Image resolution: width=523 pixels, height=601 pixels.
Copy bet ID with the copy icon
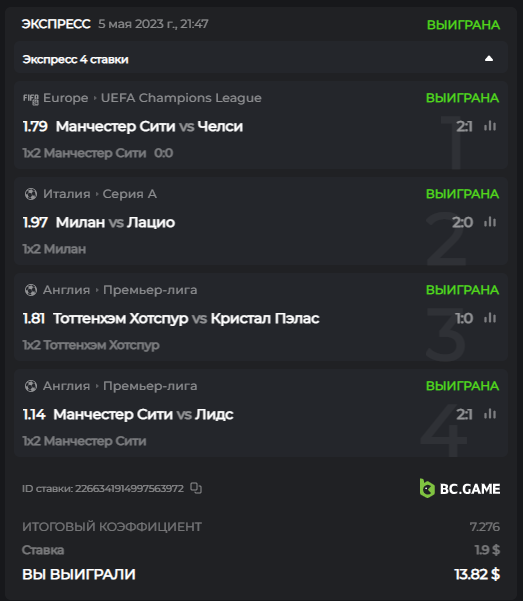click(x=196, y=488)
